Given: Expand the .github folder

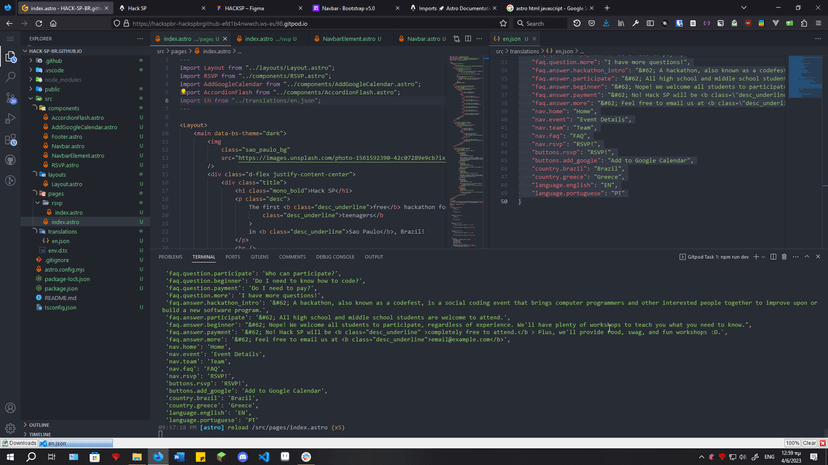Looking at the screenshot, I should pyautogui.click(x=52, y=60).
